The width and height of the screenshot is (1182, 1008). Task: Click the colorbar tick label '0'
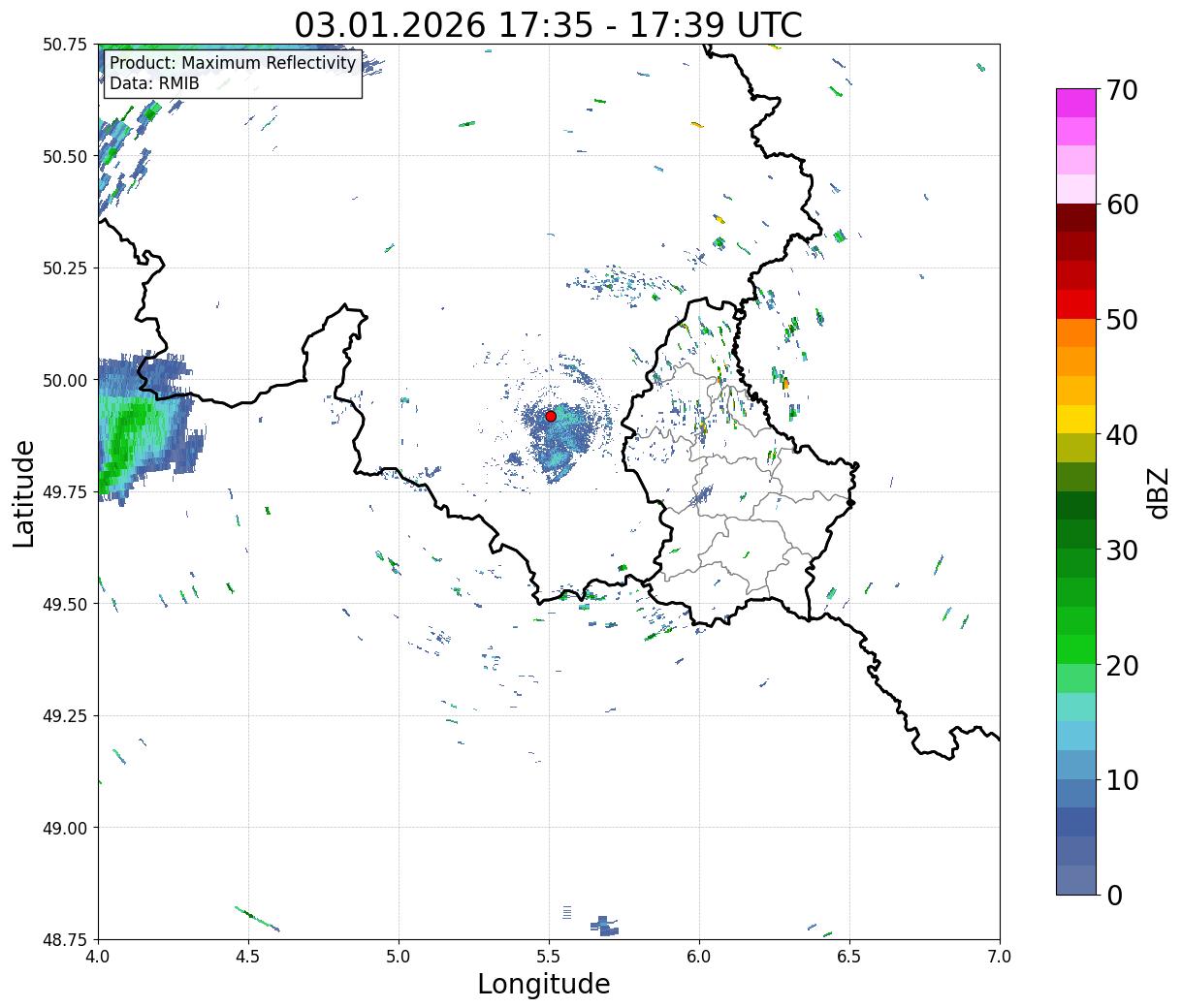(1113, 895)
